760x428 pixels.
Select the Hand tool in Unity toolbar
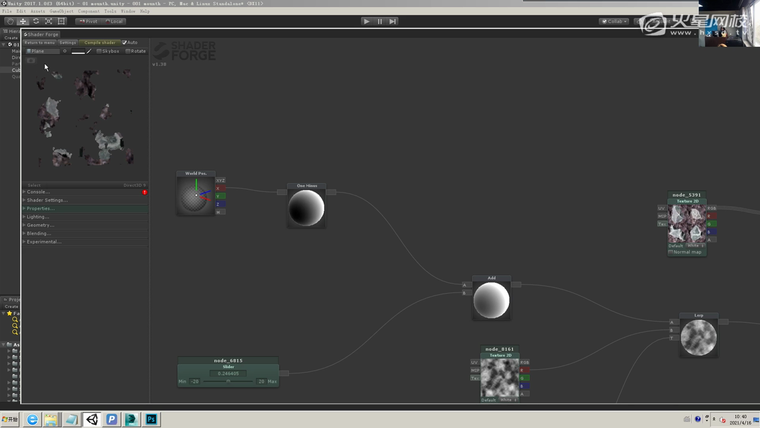pos(11,20)
